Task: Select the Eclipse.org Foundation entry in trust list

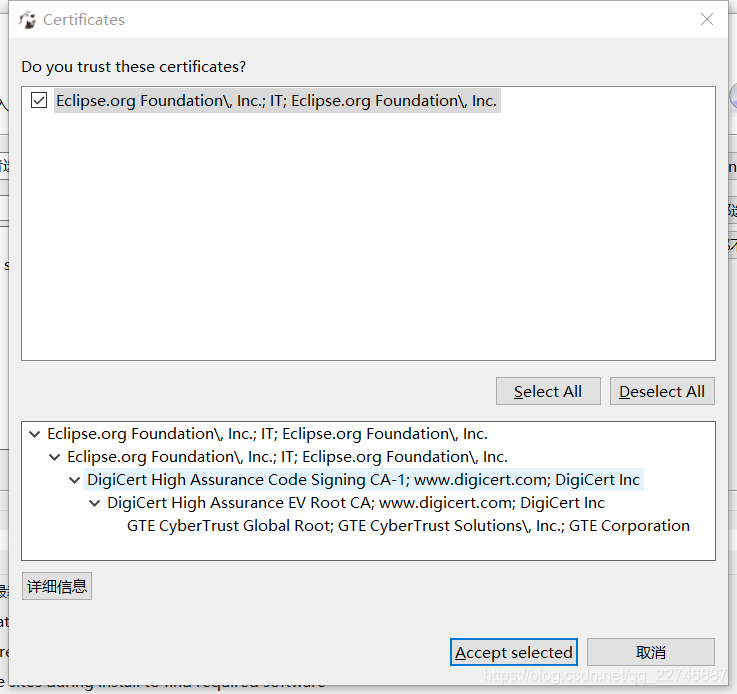Action: pos(277,101)
